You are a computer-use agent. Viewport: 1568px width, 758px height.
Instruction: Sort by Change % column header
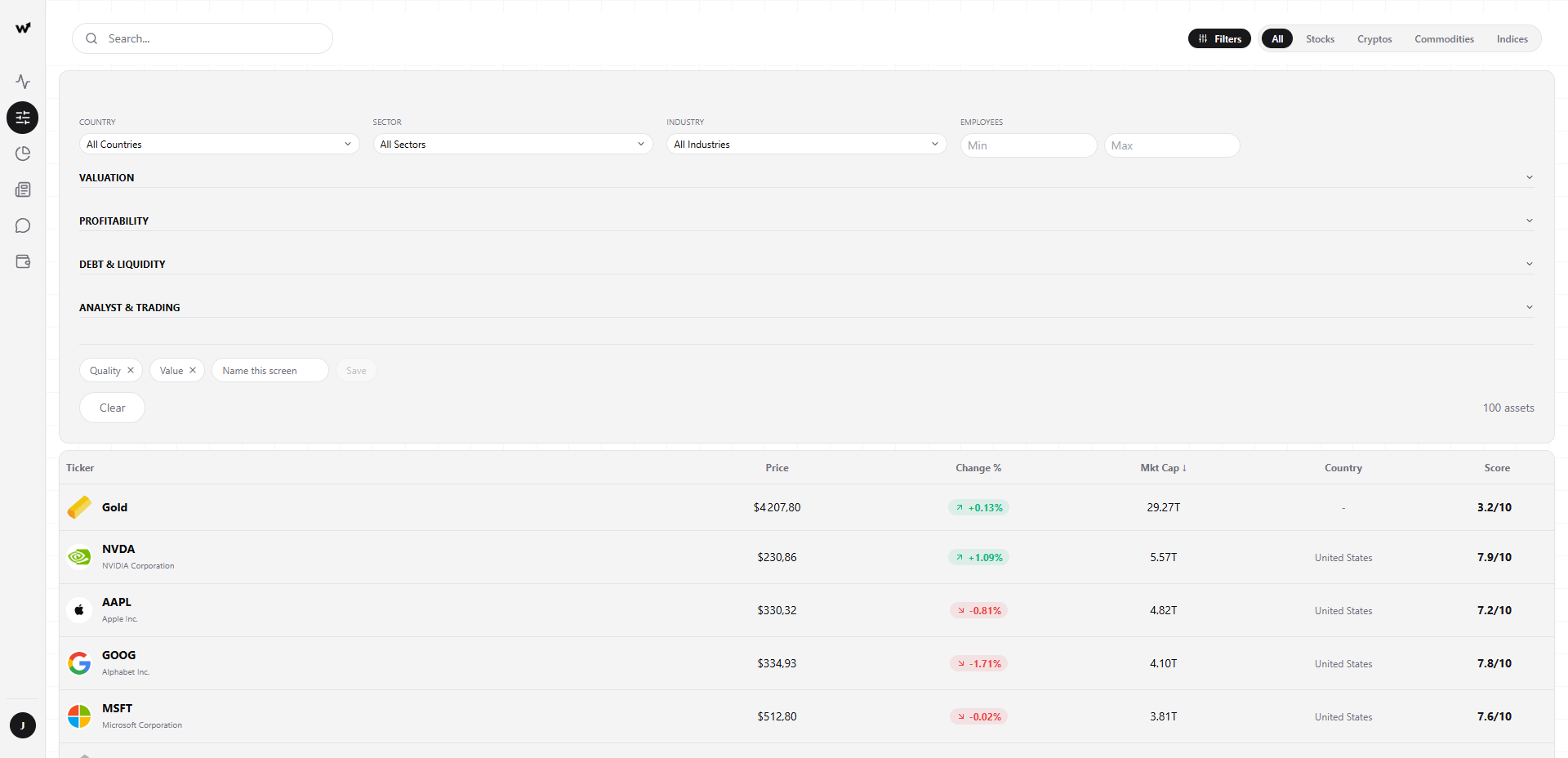click(978, 468)
